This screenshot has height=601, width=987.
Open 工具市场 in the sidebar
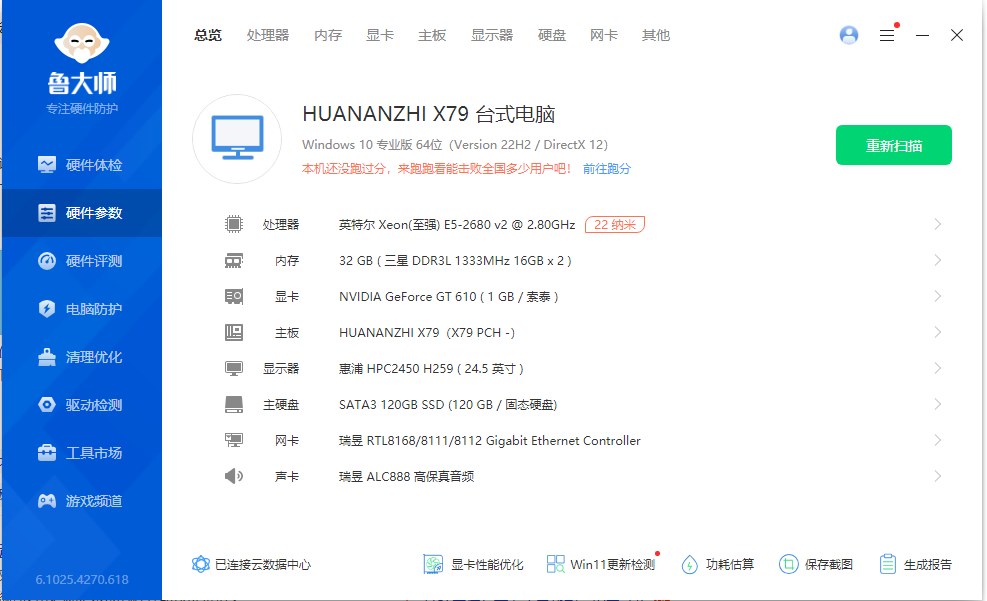[82, 452]
